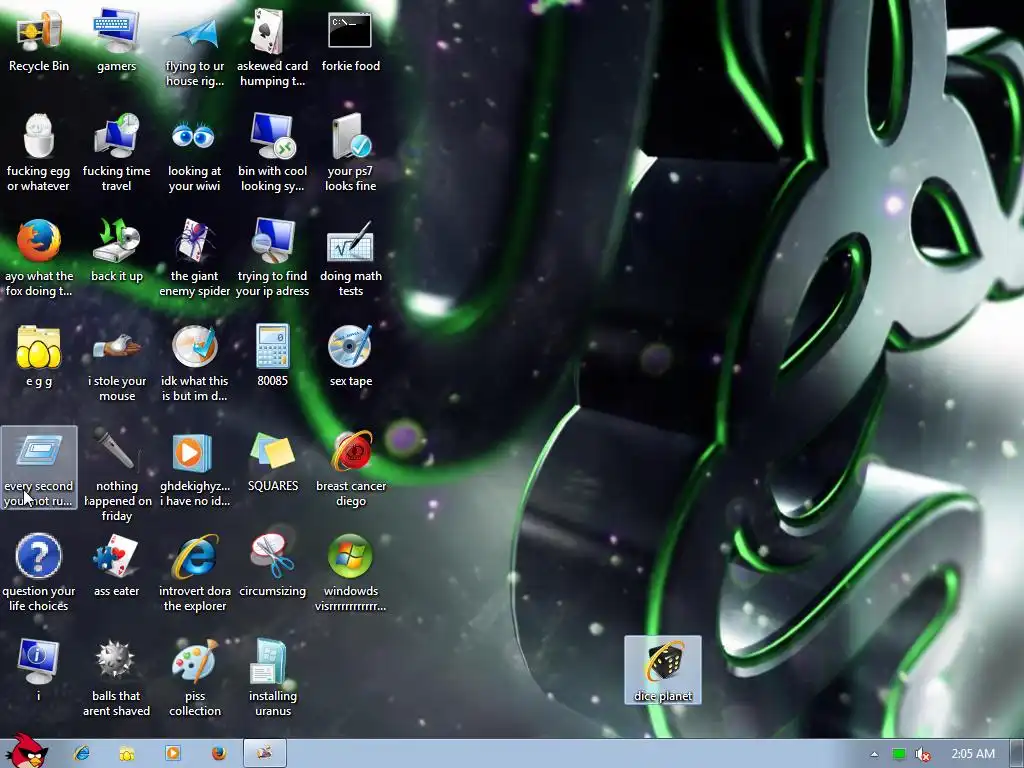Click the 'dice planet' desktop icon
This screenshot has height=768, width=1024.
663,669
